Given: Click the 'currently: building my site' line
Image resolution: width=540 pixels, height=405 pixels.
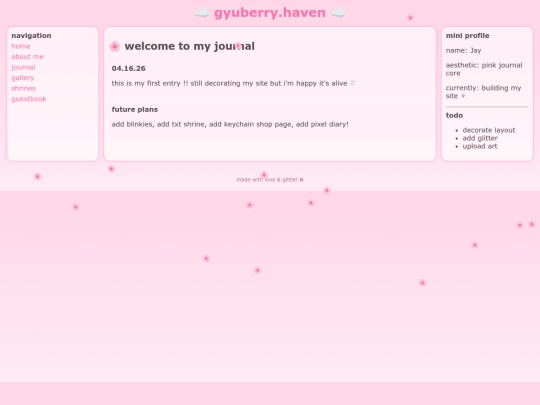Looking at the screenshot, I should click(x=483, y=92).
